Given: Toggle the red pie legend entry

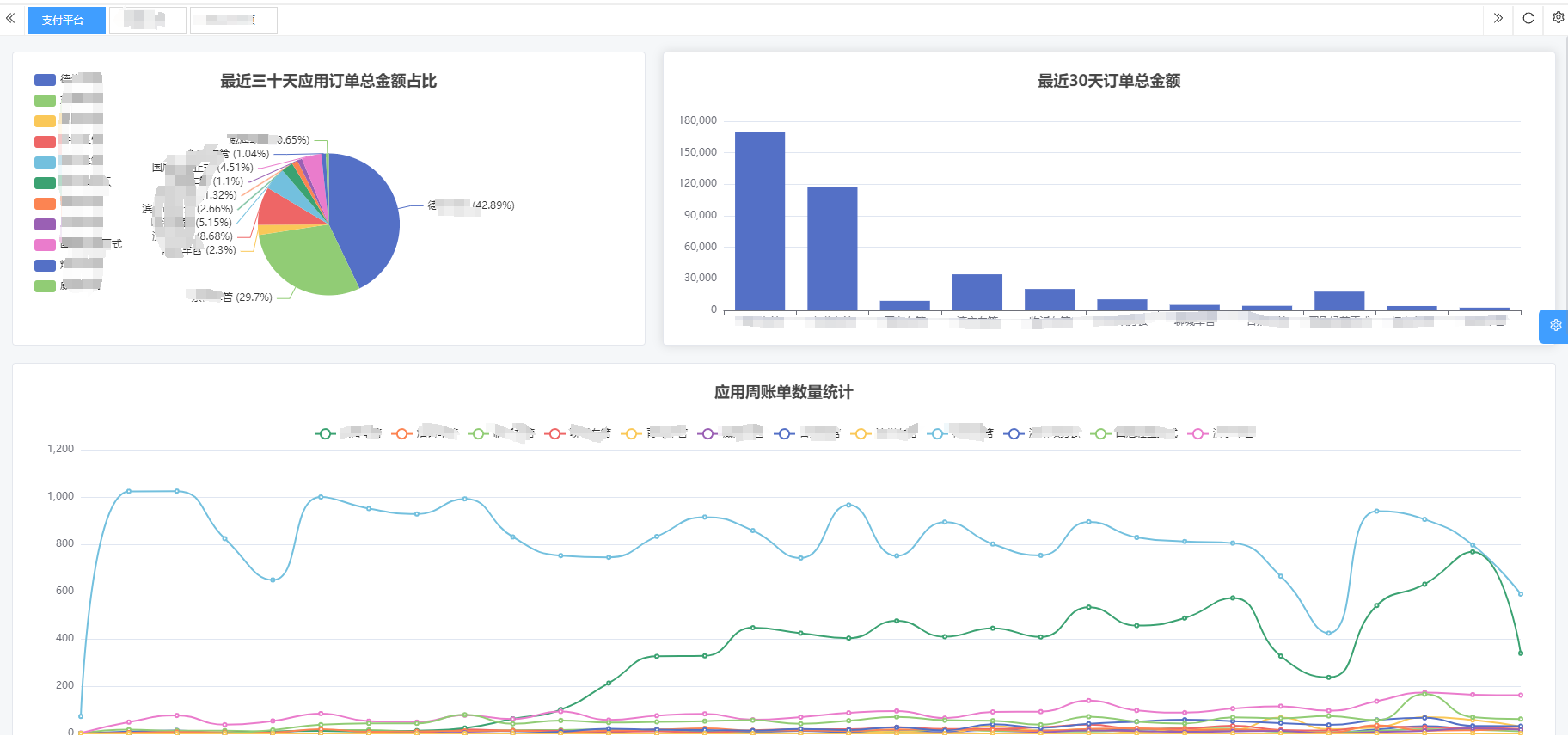Looking at the screenshot, I should (69, 141).
